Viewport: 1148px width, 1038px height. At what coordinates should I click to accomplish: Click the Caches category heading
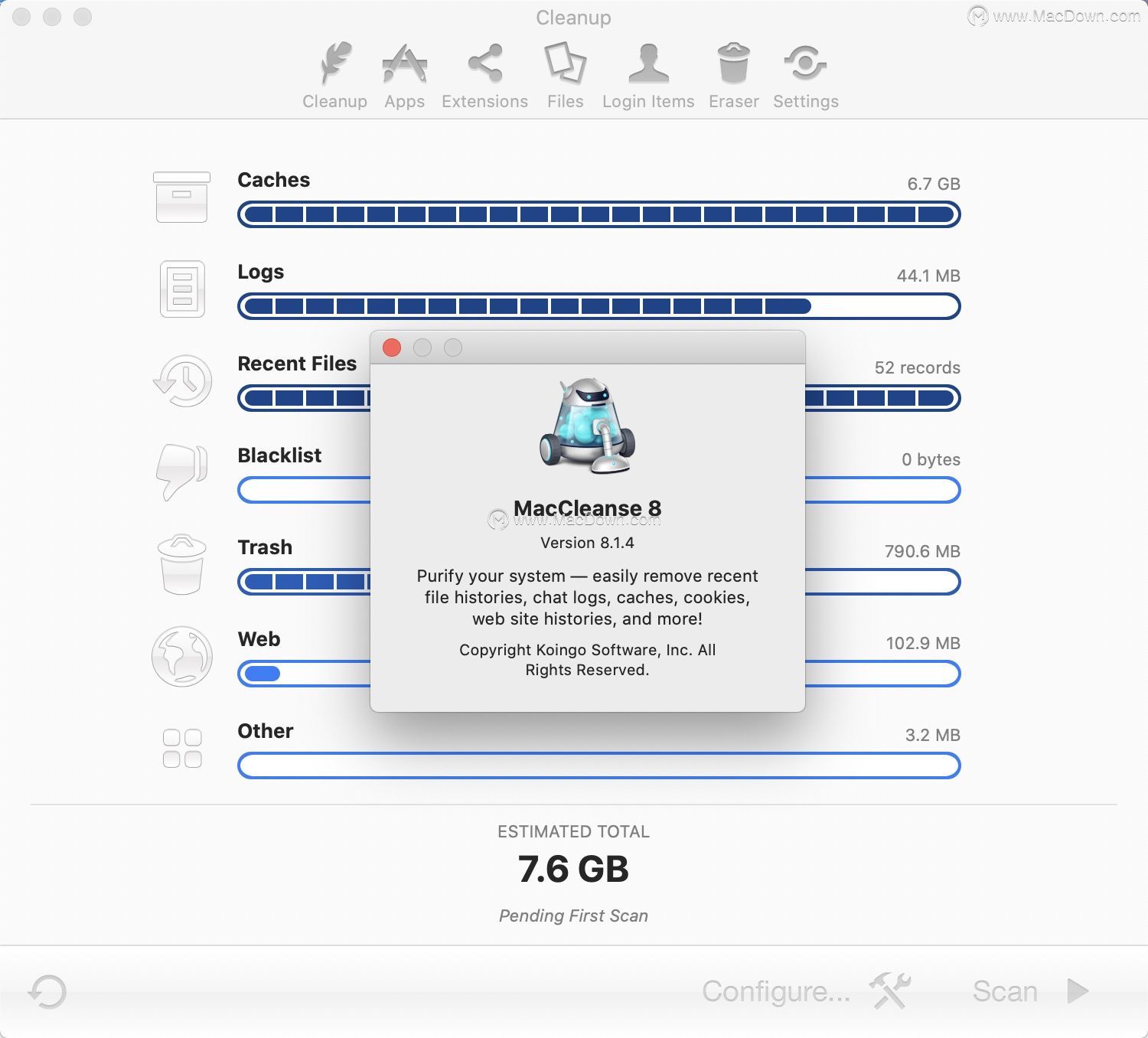point(274,180)
